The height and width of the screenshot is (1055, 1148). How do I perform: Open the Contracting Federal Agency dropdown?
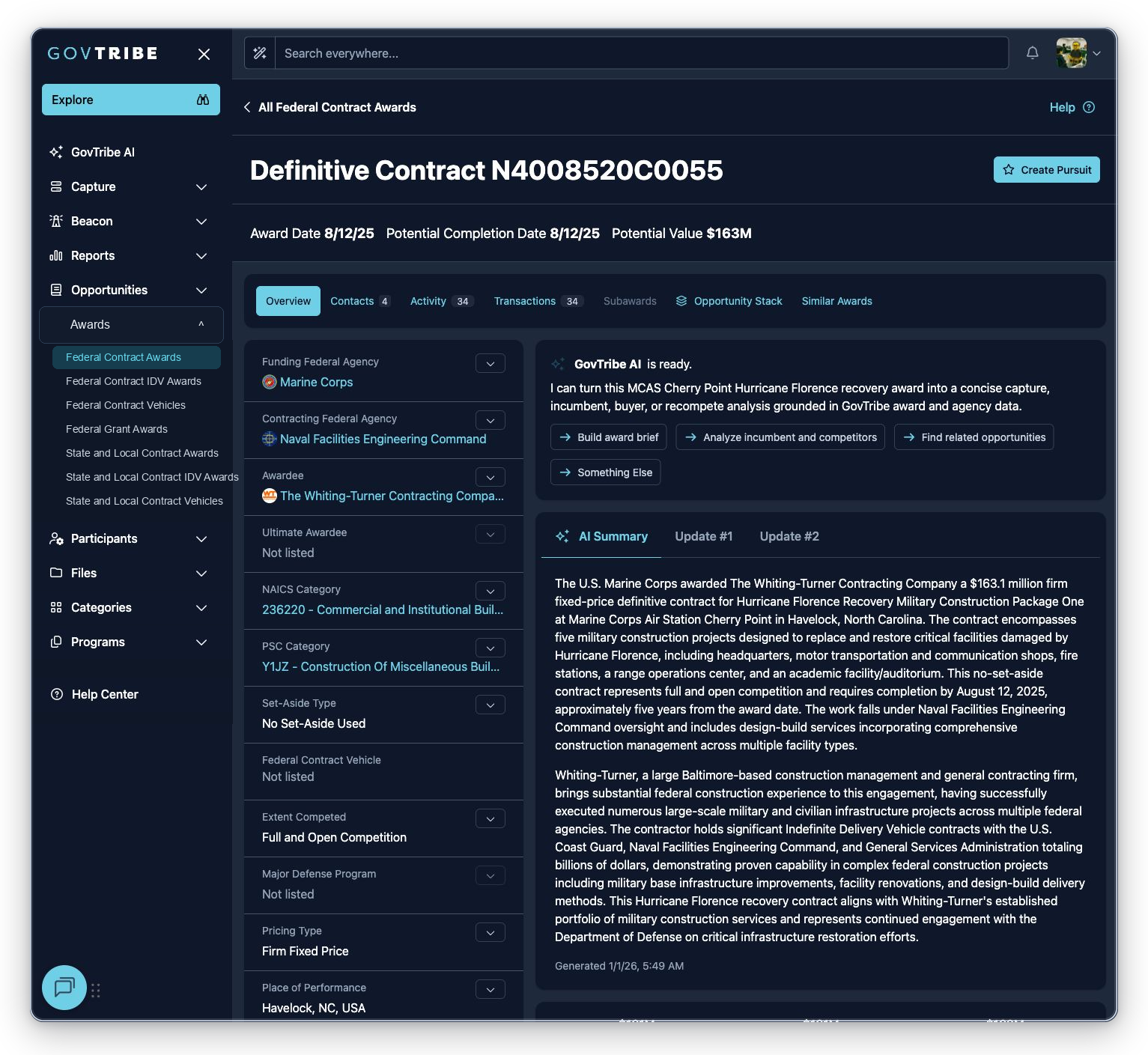coord(491,420)
